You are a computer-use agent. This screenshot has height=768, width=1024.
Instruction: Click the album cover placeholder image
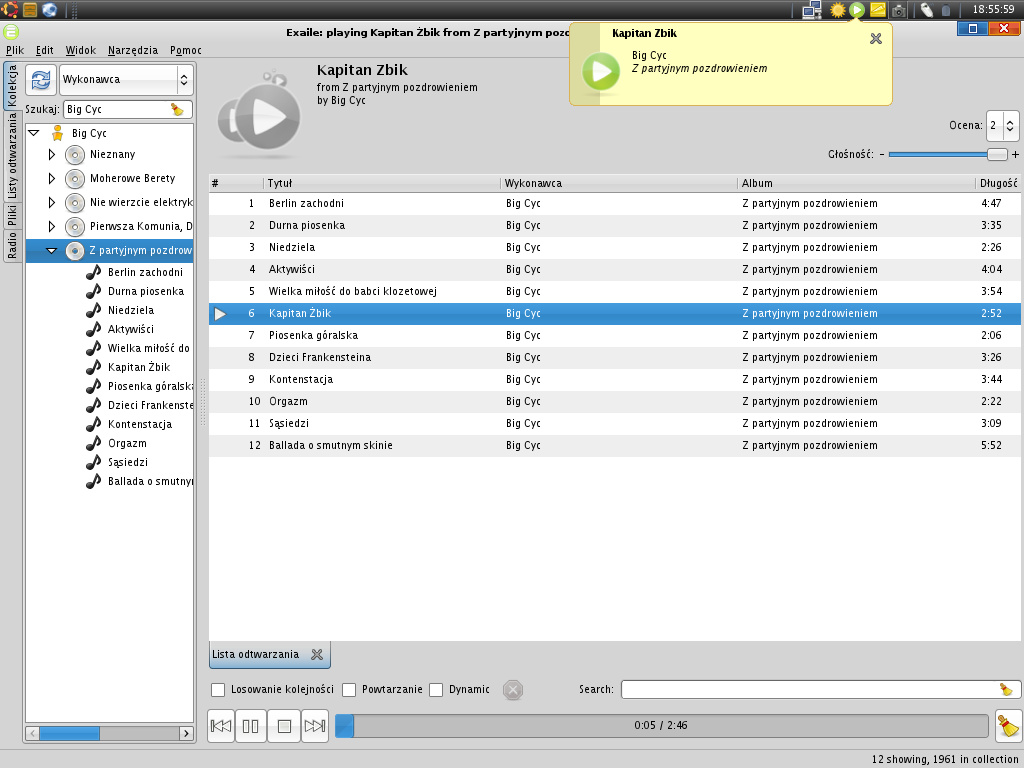260,116
